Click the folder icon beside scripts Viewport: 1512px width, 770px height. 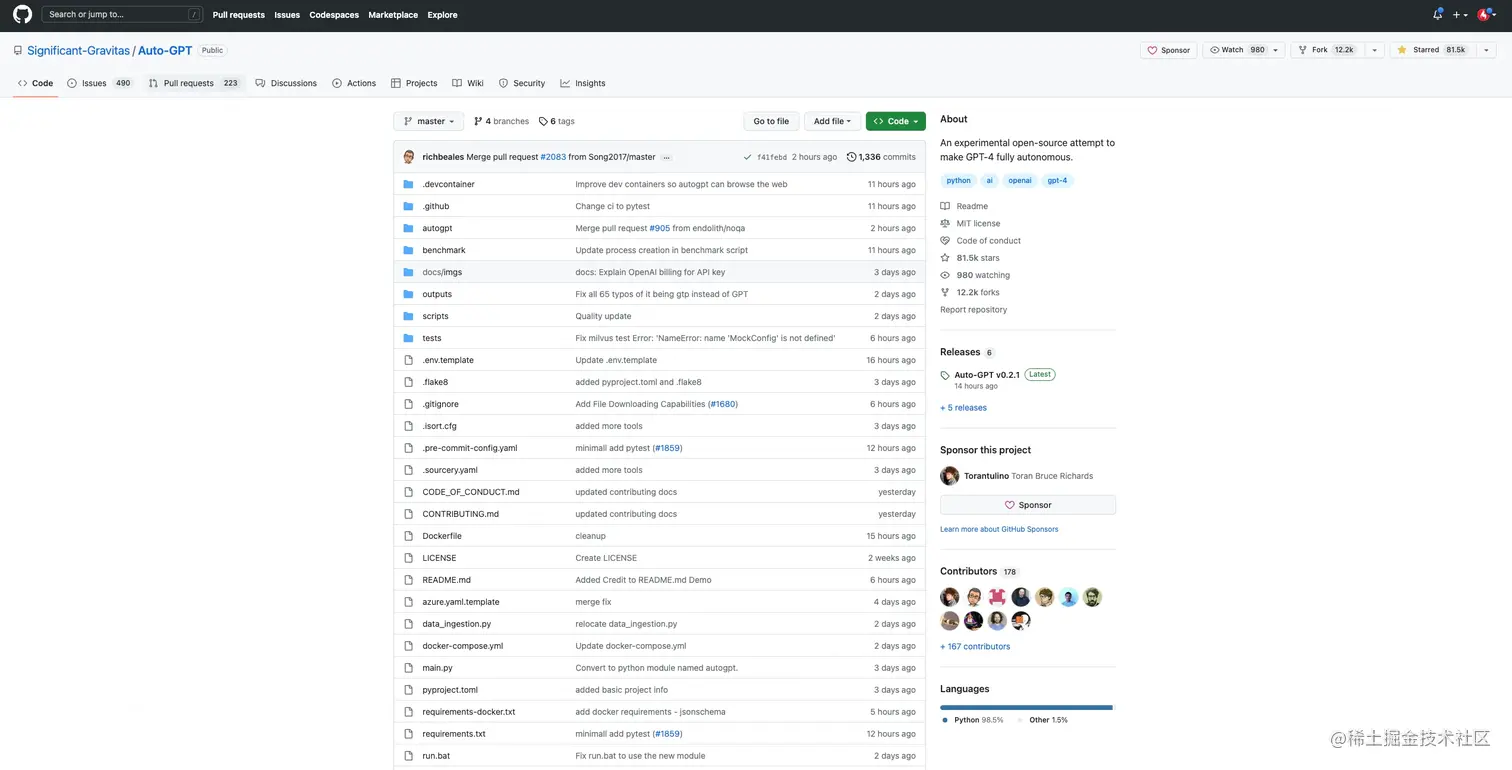coord(408,316)
